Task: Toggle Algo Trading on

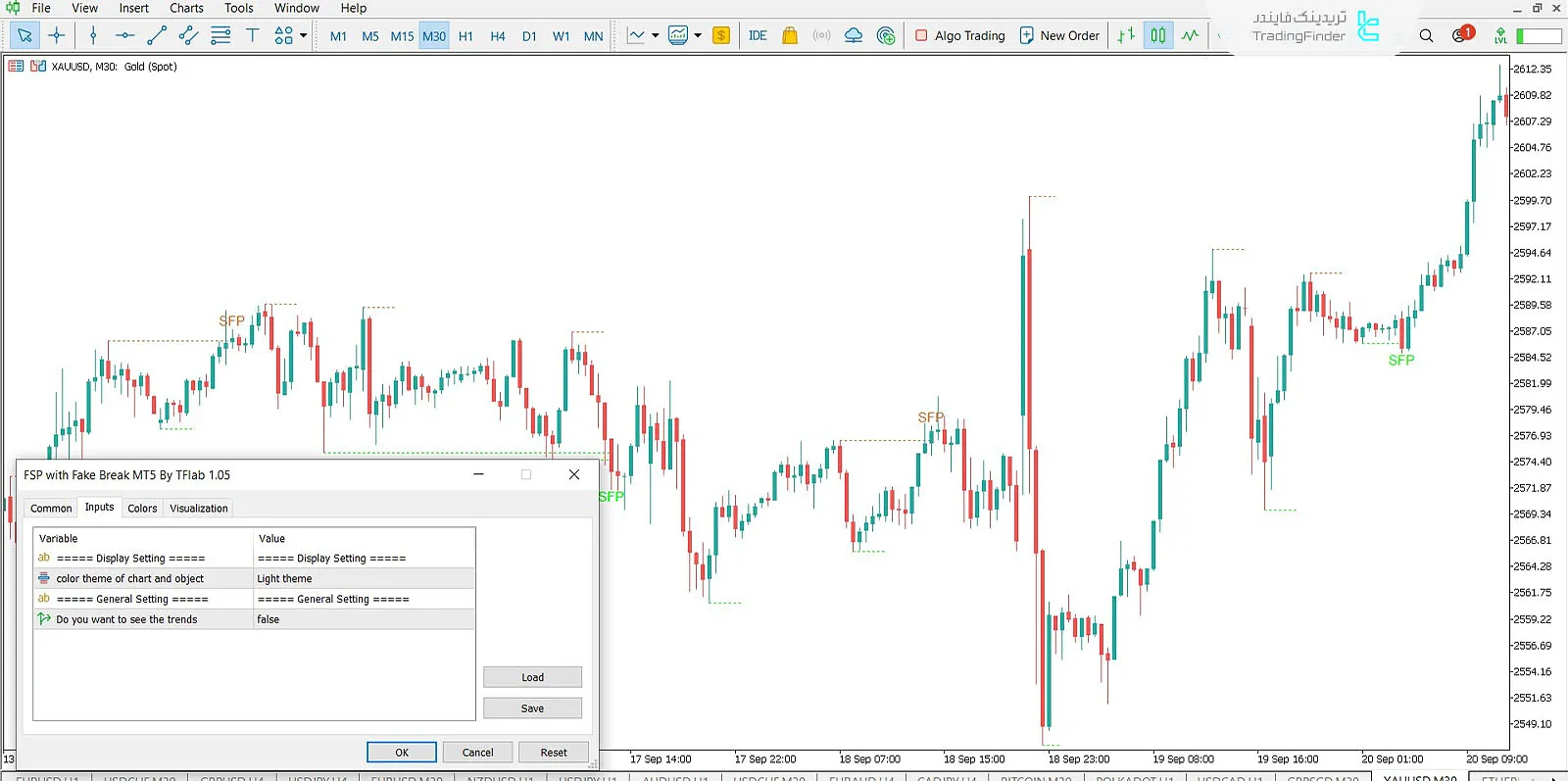Action: [x=959, y=36]
